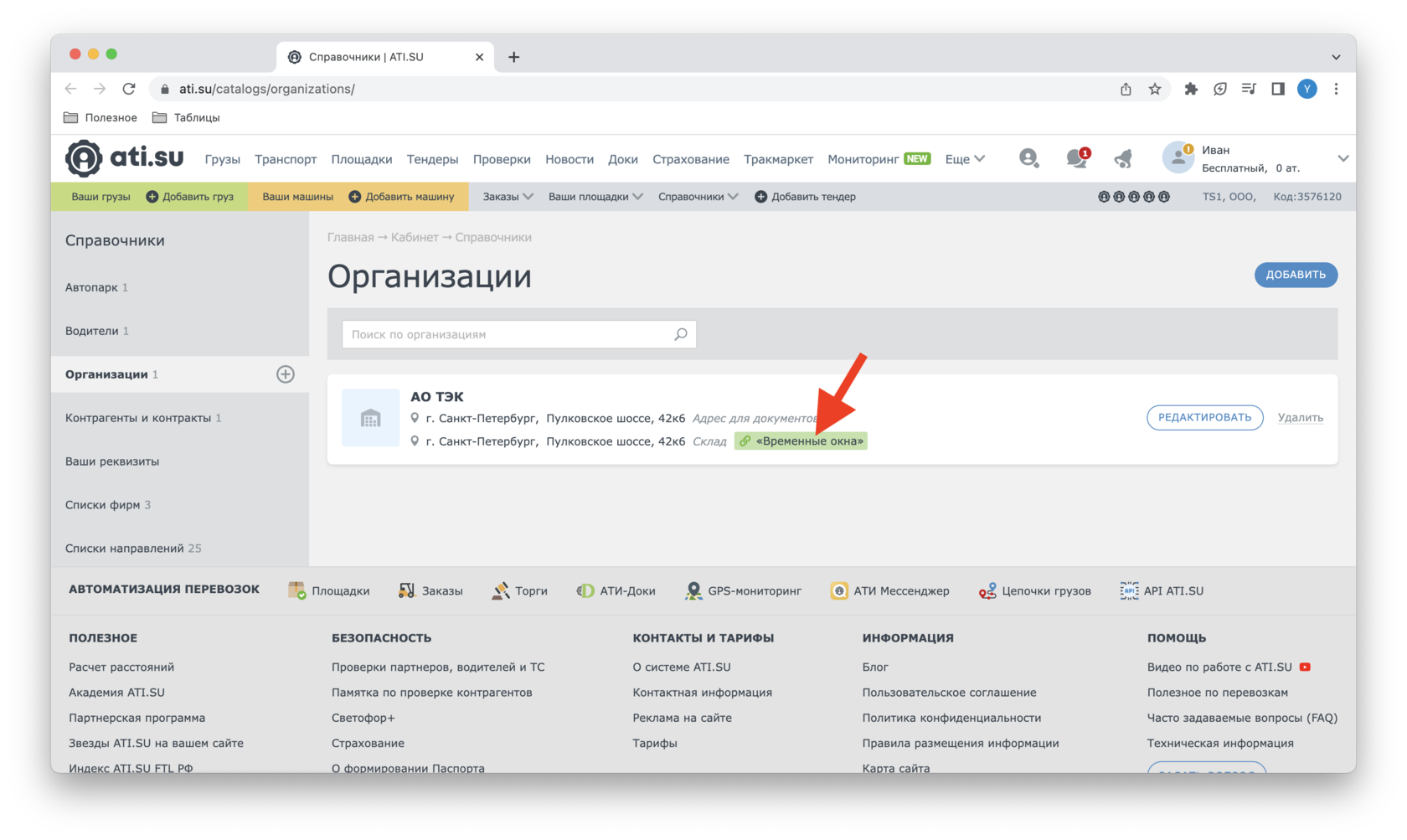Open Тарифы footer link
This screenshot has width=1407, height=840.
pos(655,743)
